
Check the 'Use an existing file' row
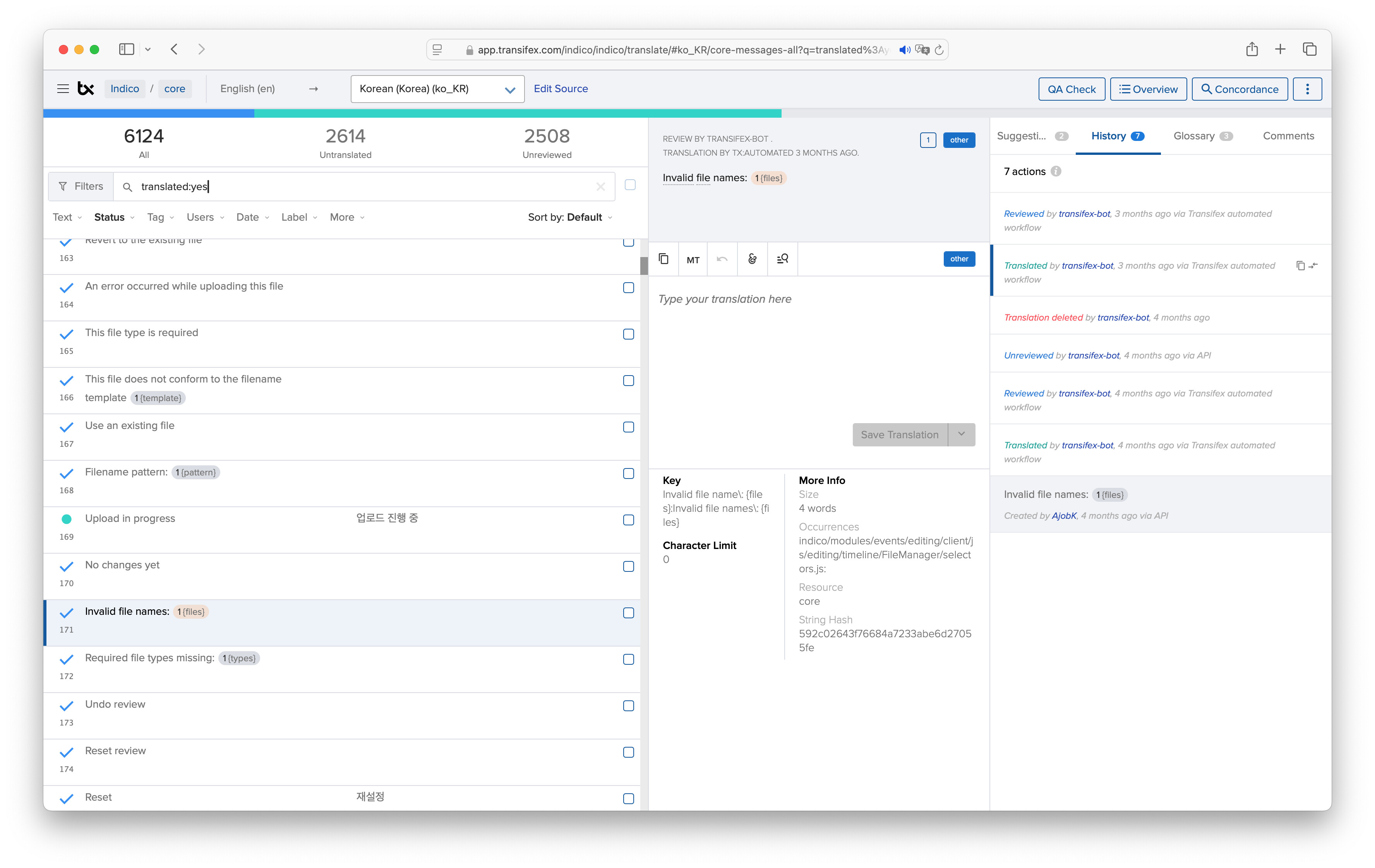(628, 427)
